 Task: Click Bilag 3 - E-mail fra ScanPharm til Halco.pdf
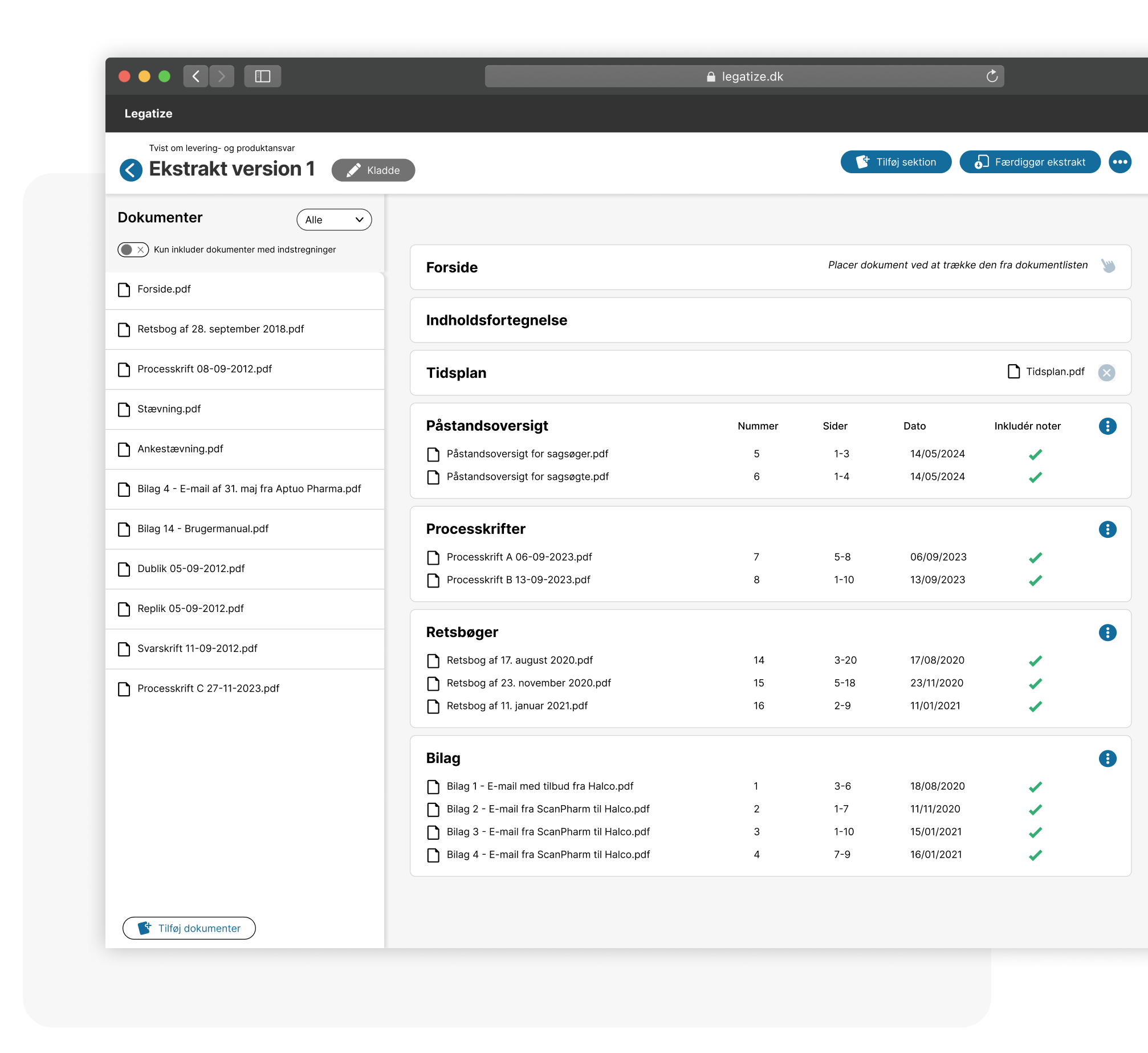(x=548, y=831)
